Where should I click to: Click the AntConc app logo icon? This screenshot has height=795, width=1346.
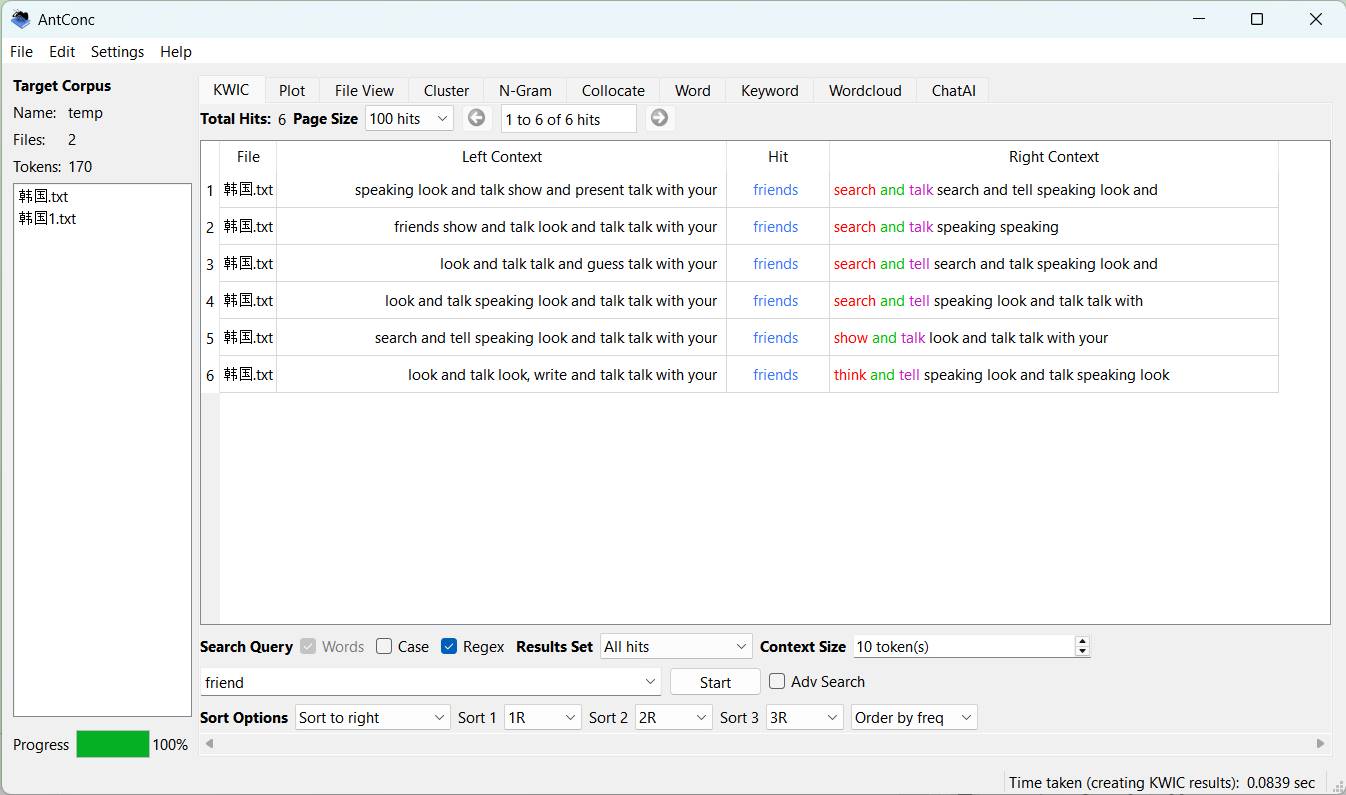(x=20, y=19)
